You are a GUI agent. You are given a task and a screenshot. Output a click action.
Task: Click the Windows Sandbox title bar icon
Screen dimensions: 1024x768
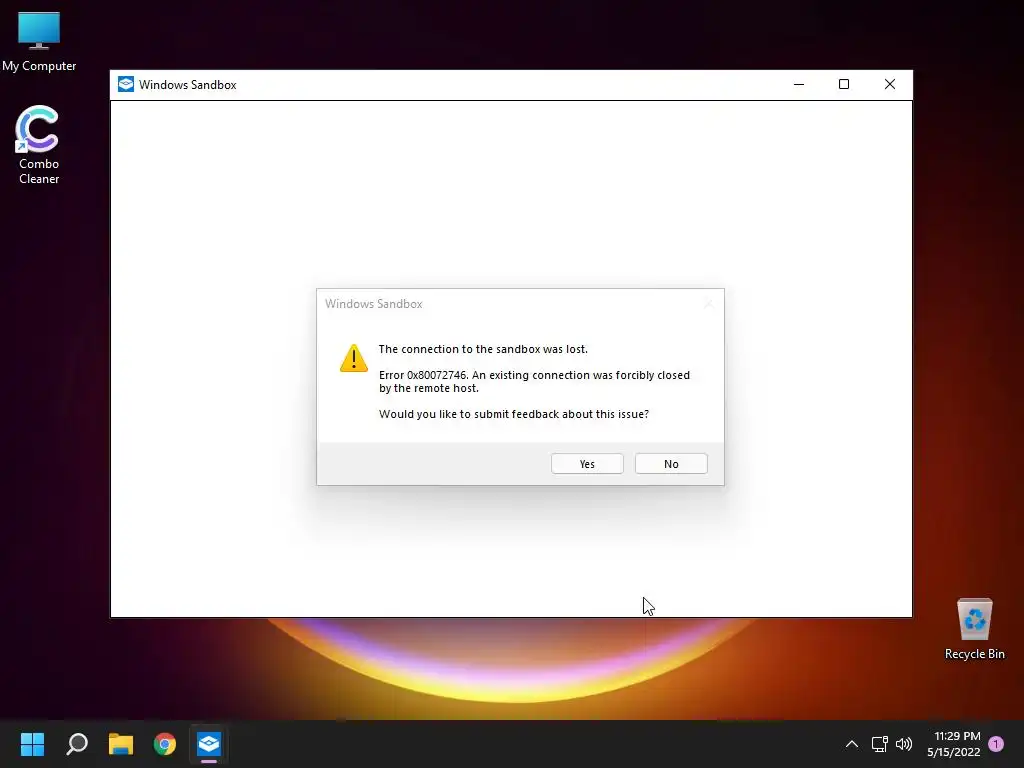point(126,84)
